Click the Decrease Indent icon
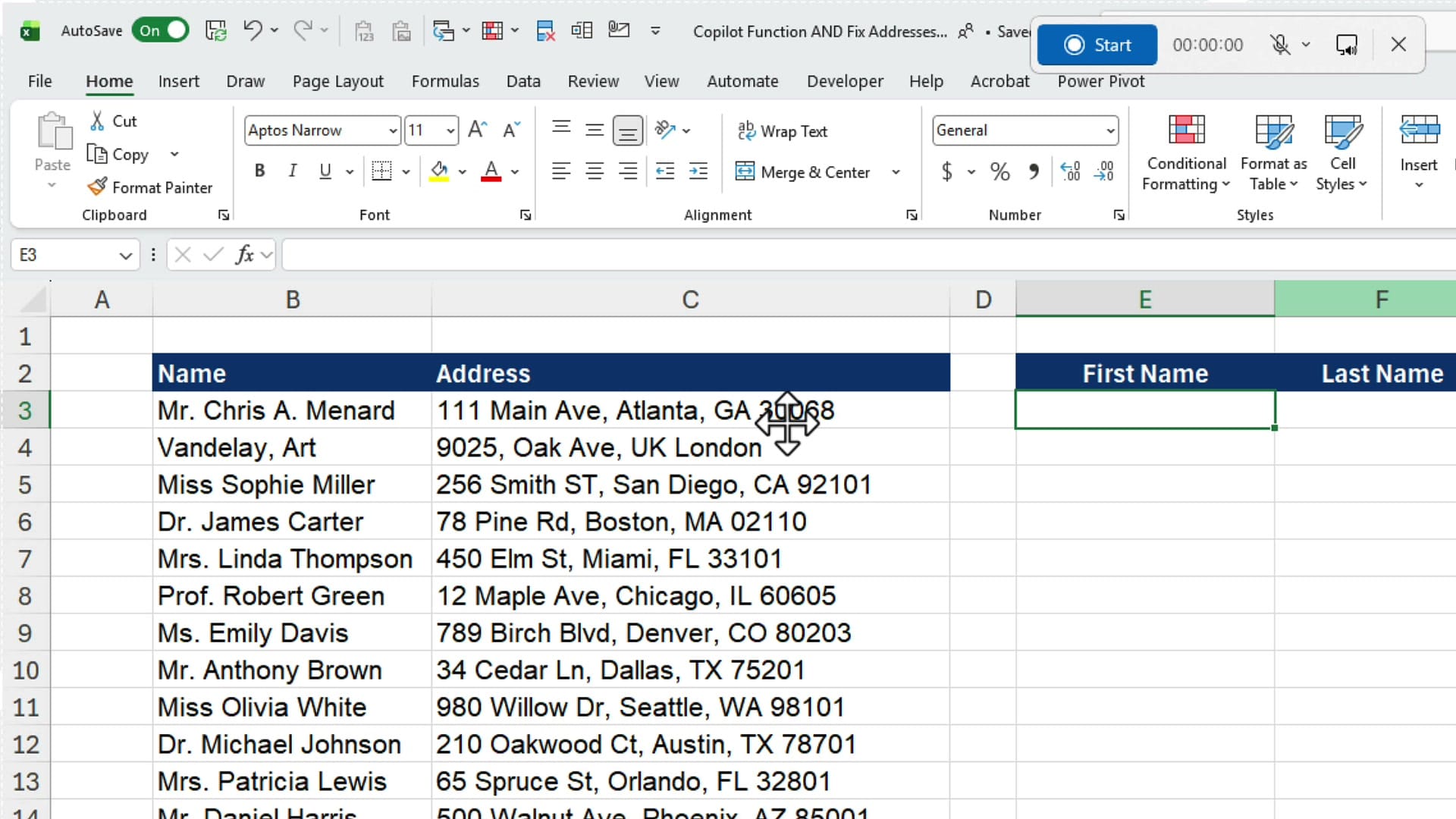Viewport: 1456px width, 819px height. (665, 171)
